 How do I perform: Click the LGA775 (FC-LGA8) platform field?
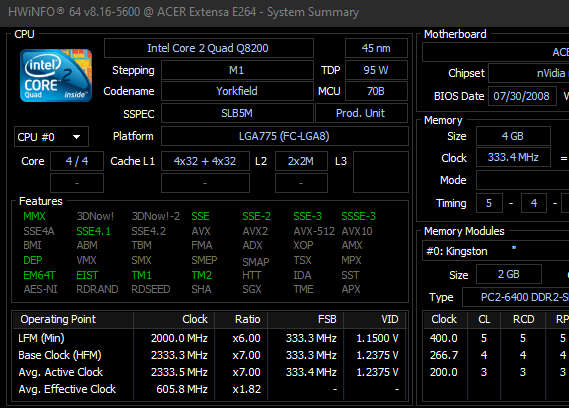[284, 136]
